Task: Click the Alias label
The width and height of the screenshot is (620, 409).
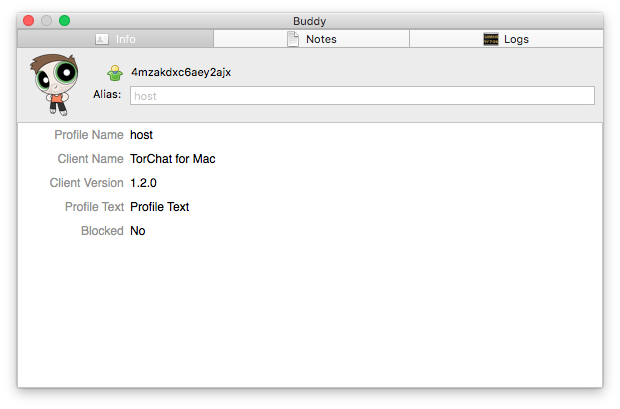Action: pyautogui.click(x=106, y=95)
